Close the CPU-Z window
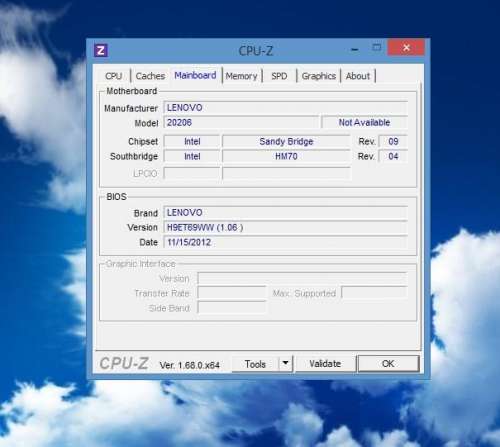This screenshot has height=447, width=500. point(406,48)
